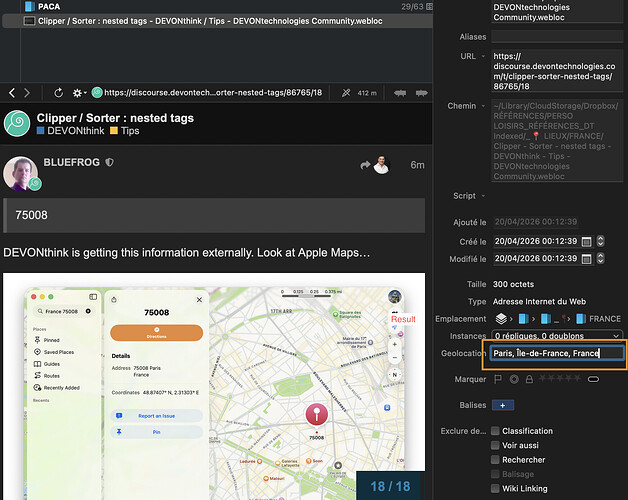Open the BLUEFROG username profile link

(x=71, y=162)
